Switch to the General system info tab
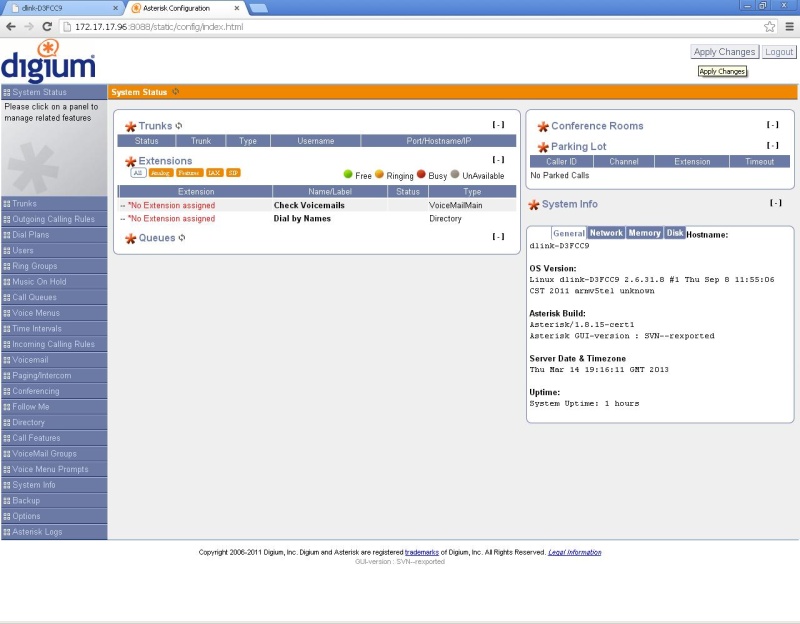The height and width of the screenshot is (624, 800). pos(569,233)
